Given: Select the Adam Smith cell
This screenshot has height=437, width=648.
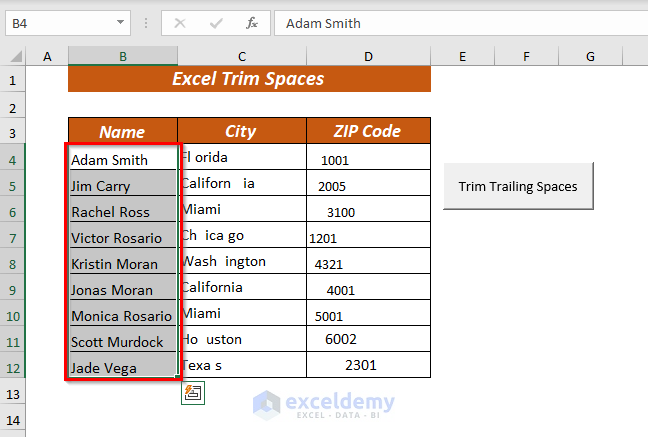Looking at the screenshot, I should 123,157.
